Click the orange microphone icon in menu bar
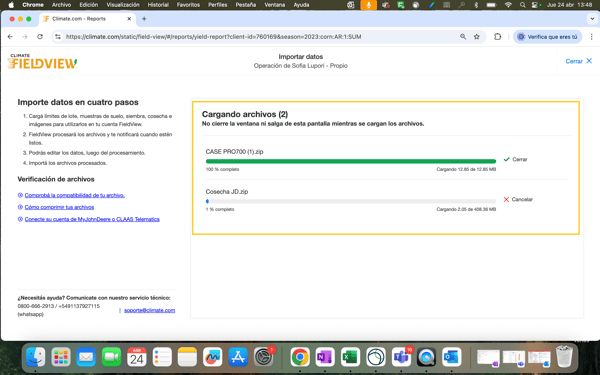The image size is (600, 375). tap(368, 5)
